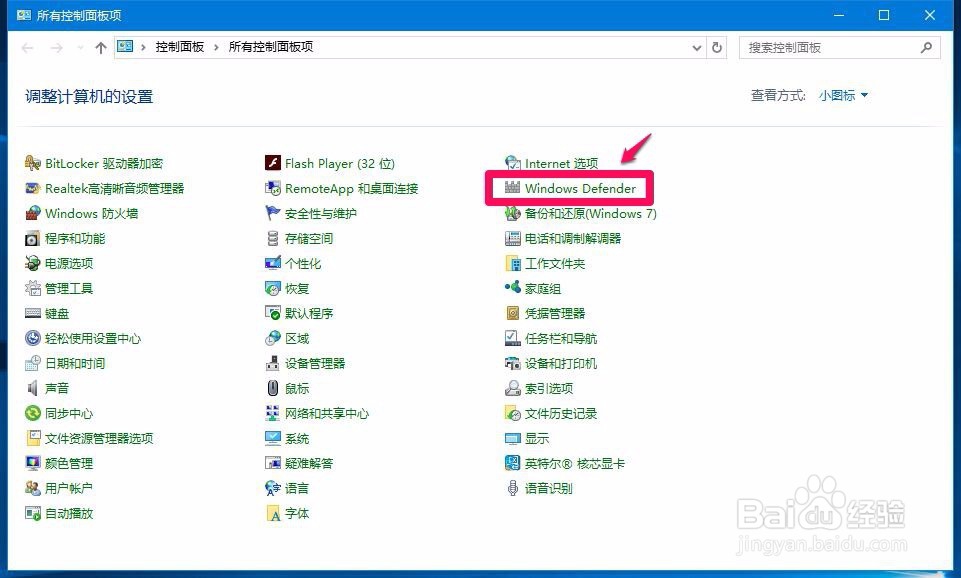Viewport: 961px width, 578px height.
Task: Open the 工作文件夹 link
Action: tap(555, 264)
